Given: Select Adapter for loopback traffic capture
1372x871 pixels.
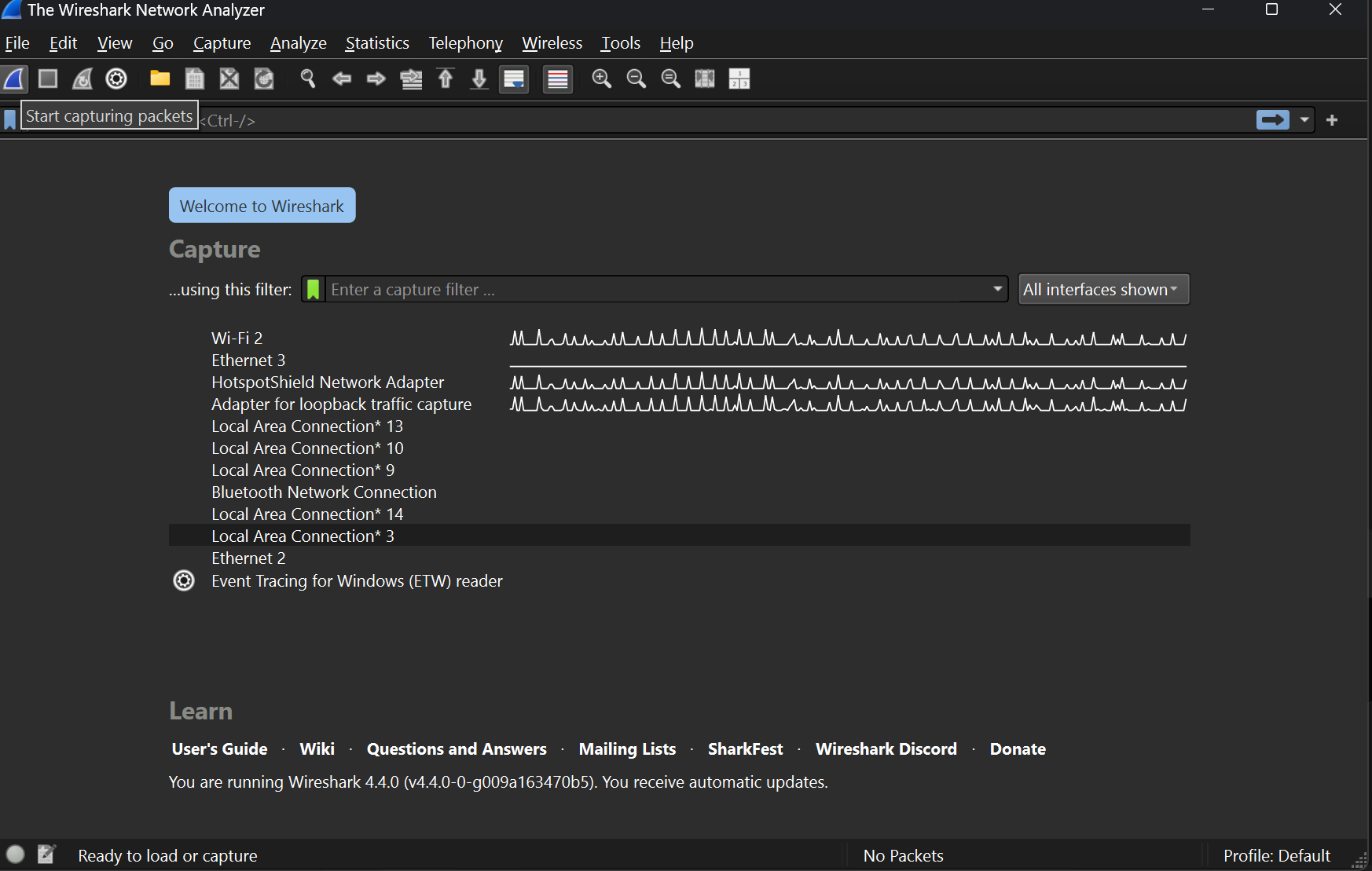Looking at the screenshot, I should click(x=680, y=404).
